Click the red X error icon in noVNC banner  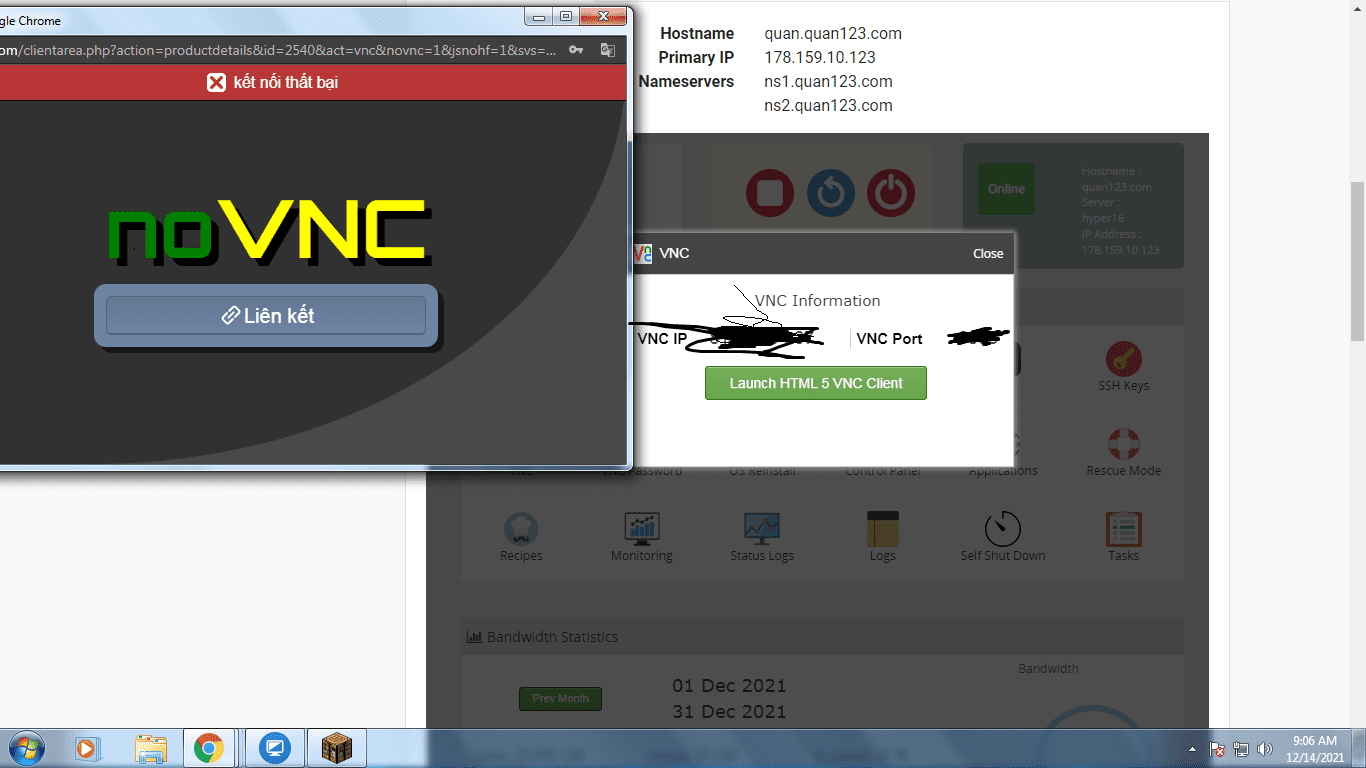216,82
